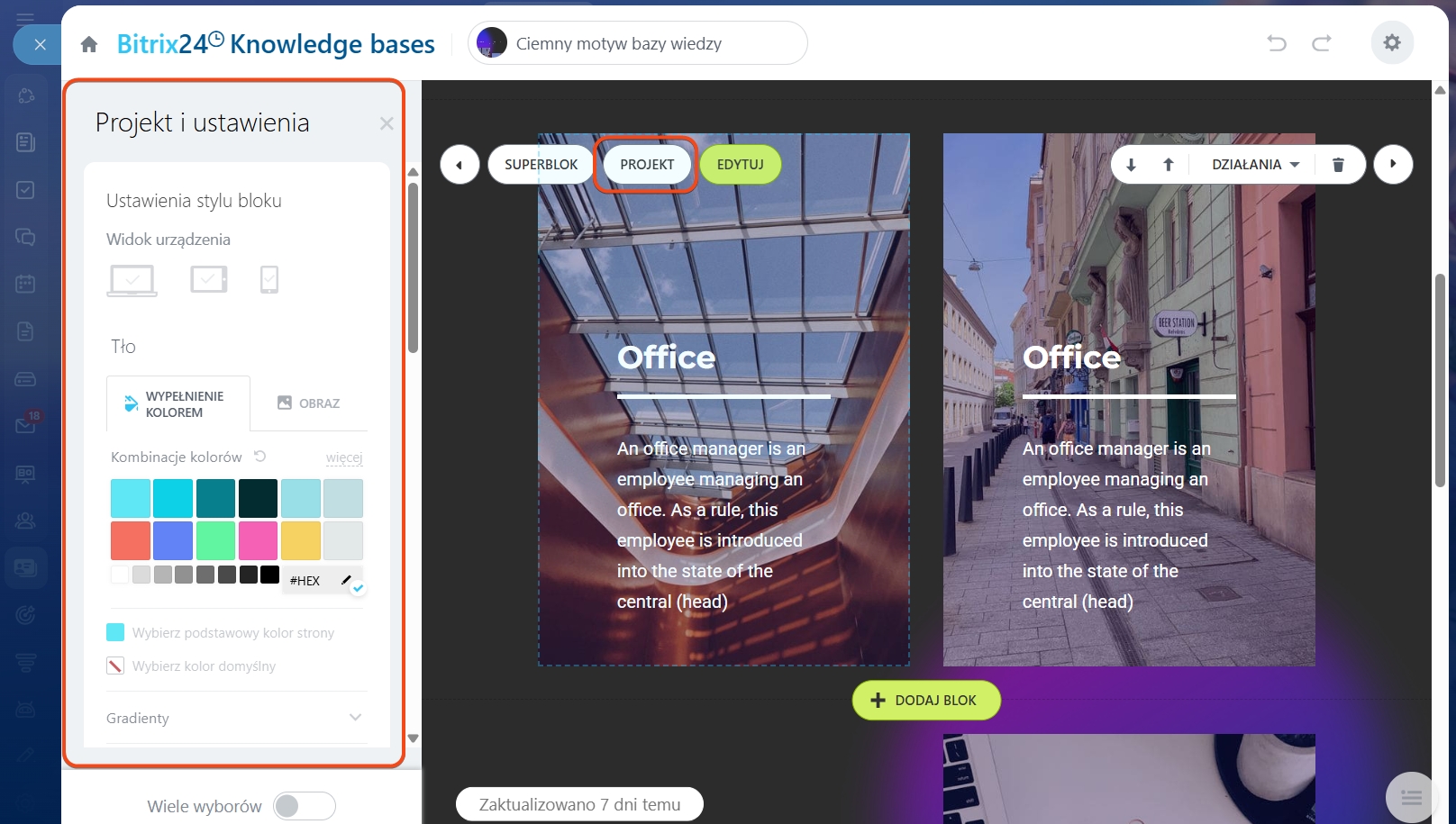This screenshot has width=1456, height=824.
Task: Toggle the Wiele wyborów switch
Action: pyautogui.click(x=305, y=806)
